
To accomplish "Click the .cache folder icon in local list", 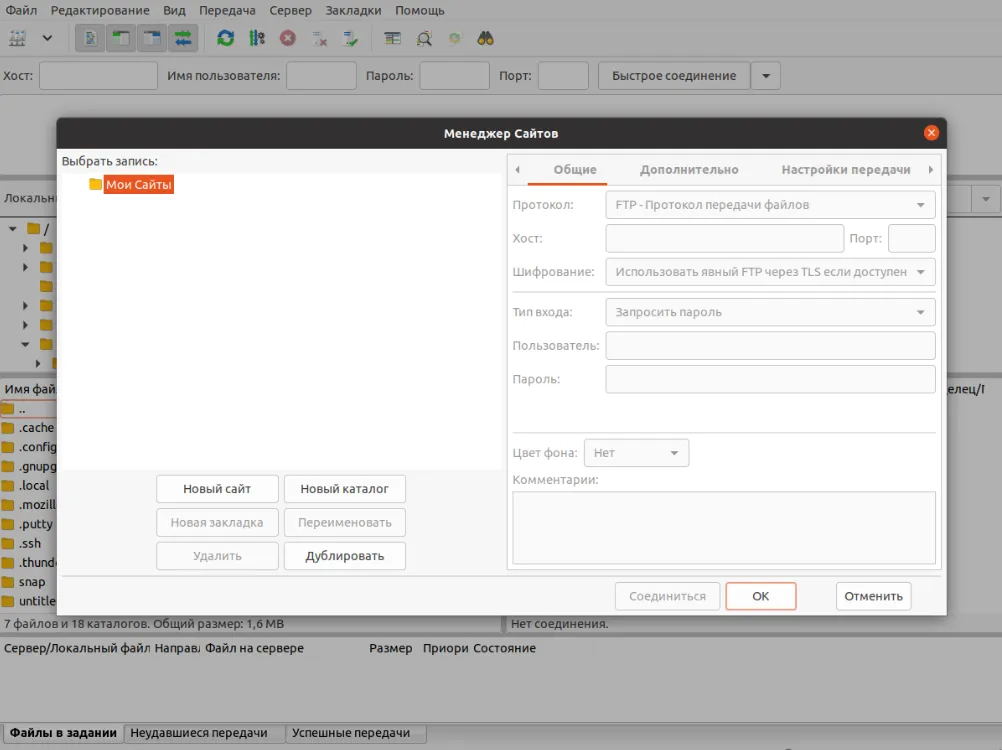I will pyautogui.click(x=8, y=428).
